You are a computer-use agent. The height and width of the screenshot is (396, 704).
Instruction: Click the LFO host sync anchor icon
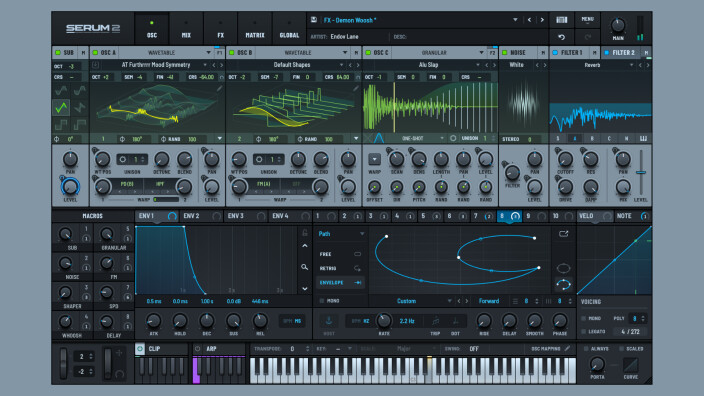click(x=329, y=321)
